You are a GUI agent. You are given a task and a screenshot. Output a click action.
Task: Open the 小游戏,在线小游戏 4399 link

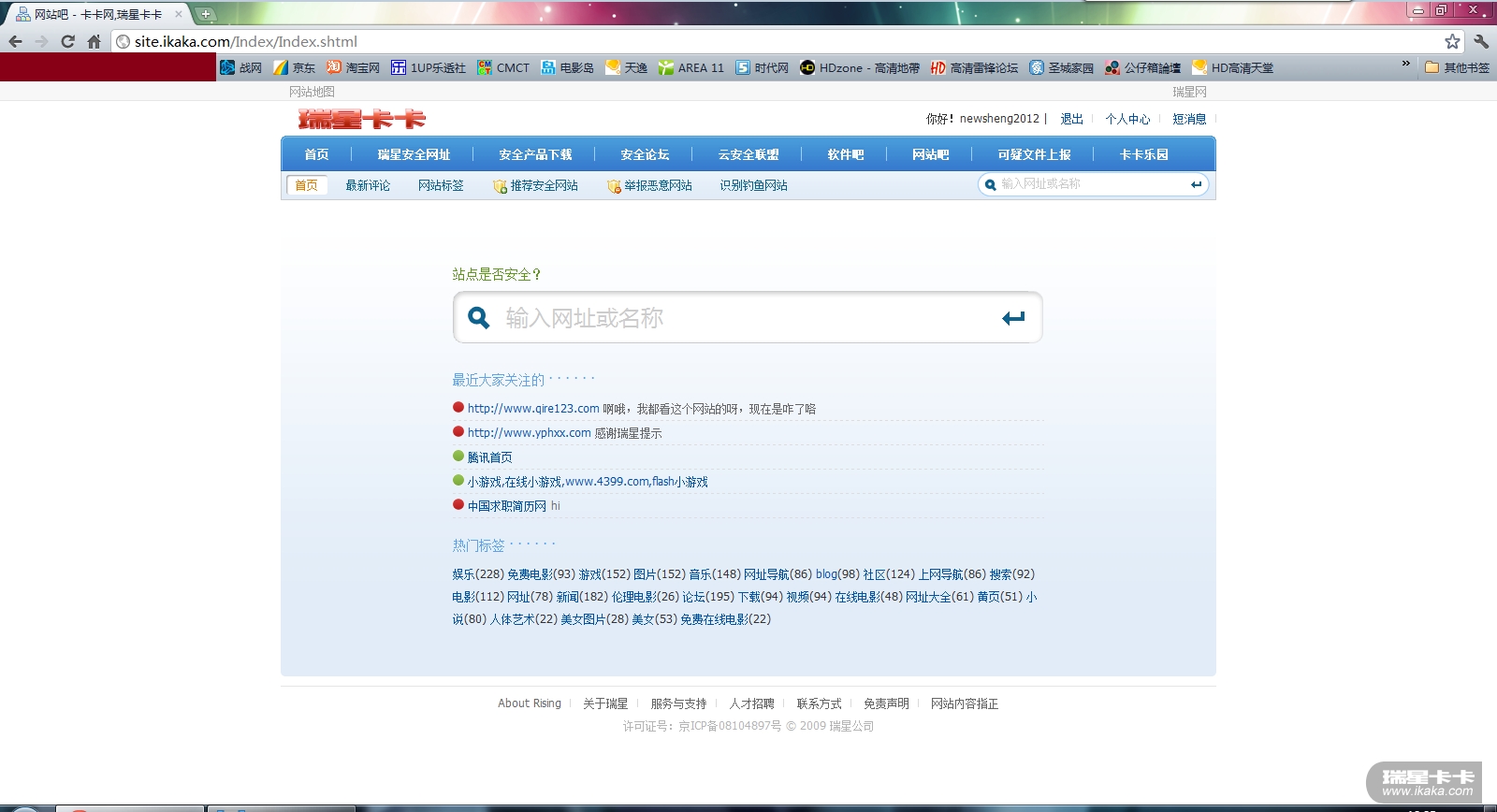click(588, 482)
